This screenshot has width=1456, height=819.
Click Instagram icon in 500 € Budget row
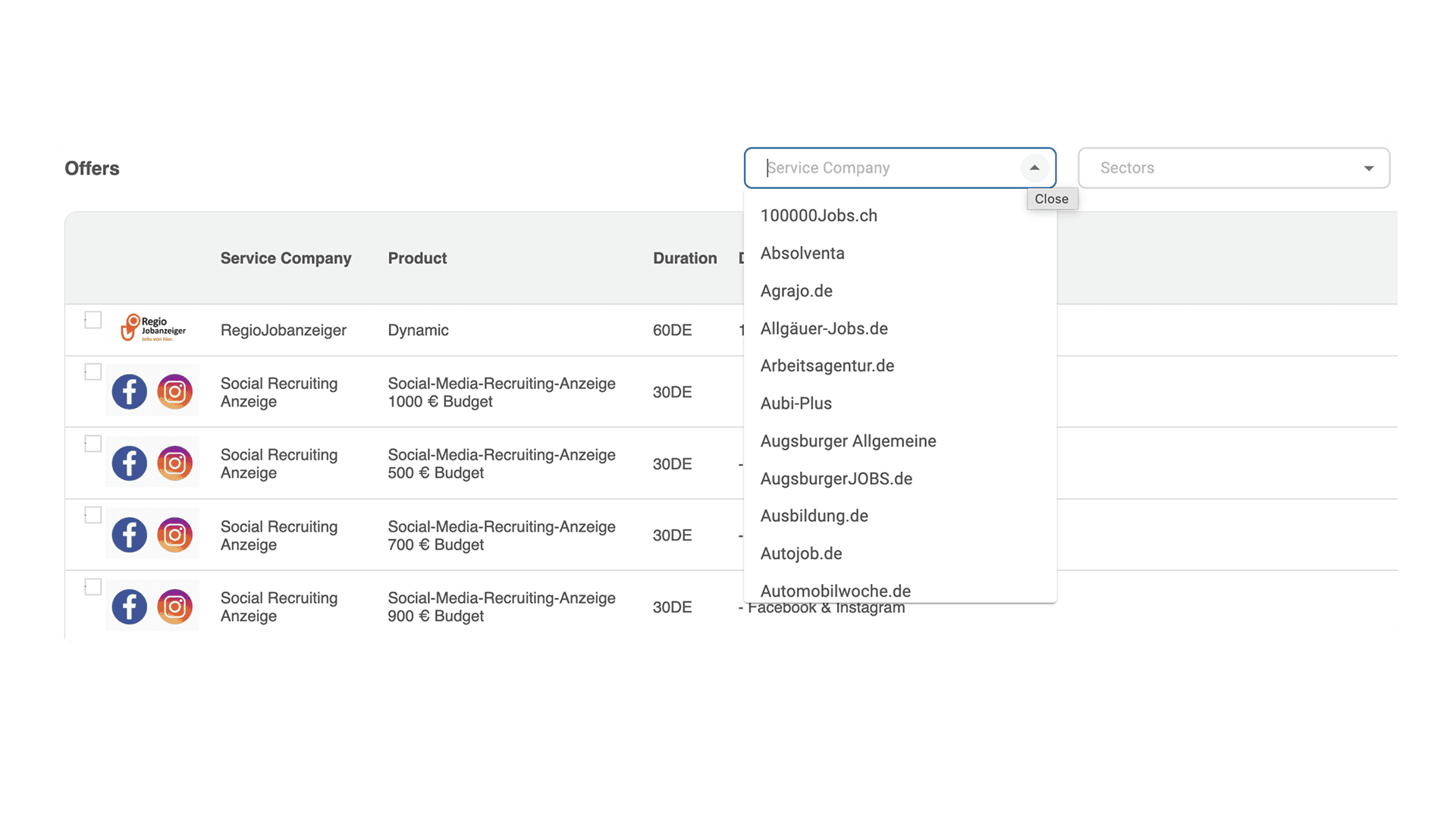(x=175, y=463)
